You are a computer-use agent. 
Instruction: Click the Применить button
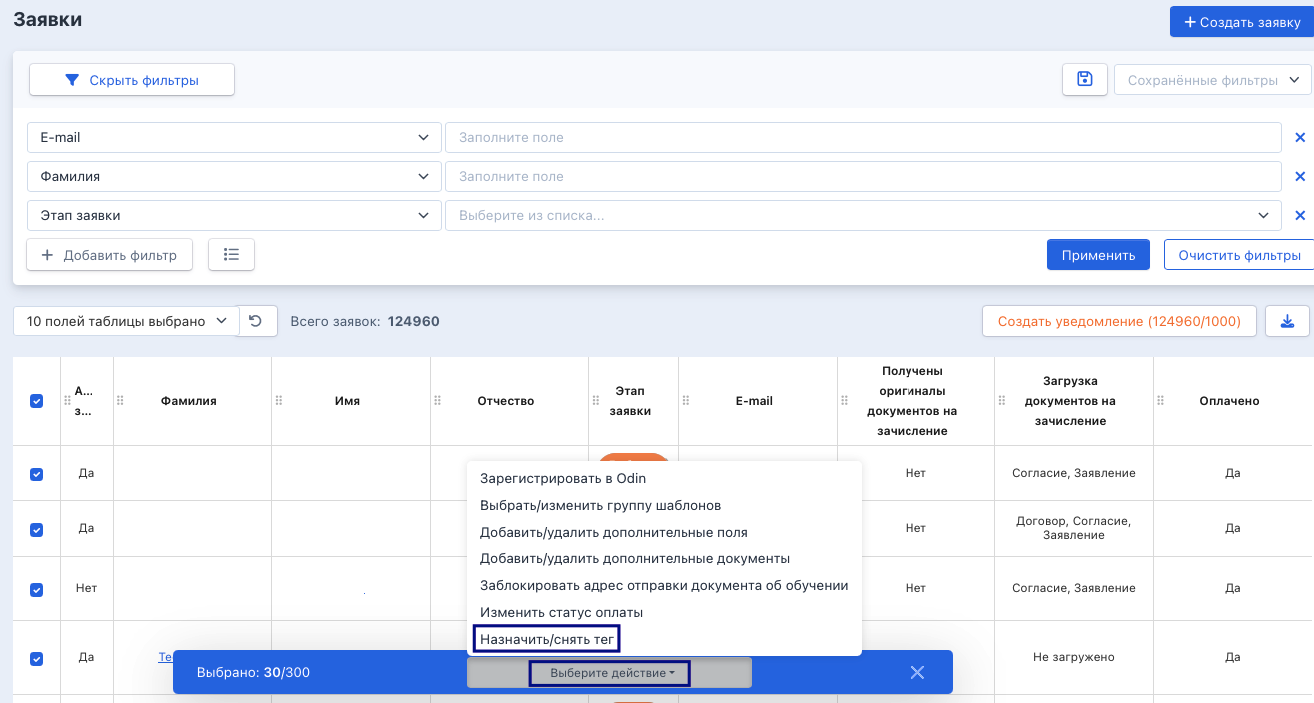coord(1098,255)
